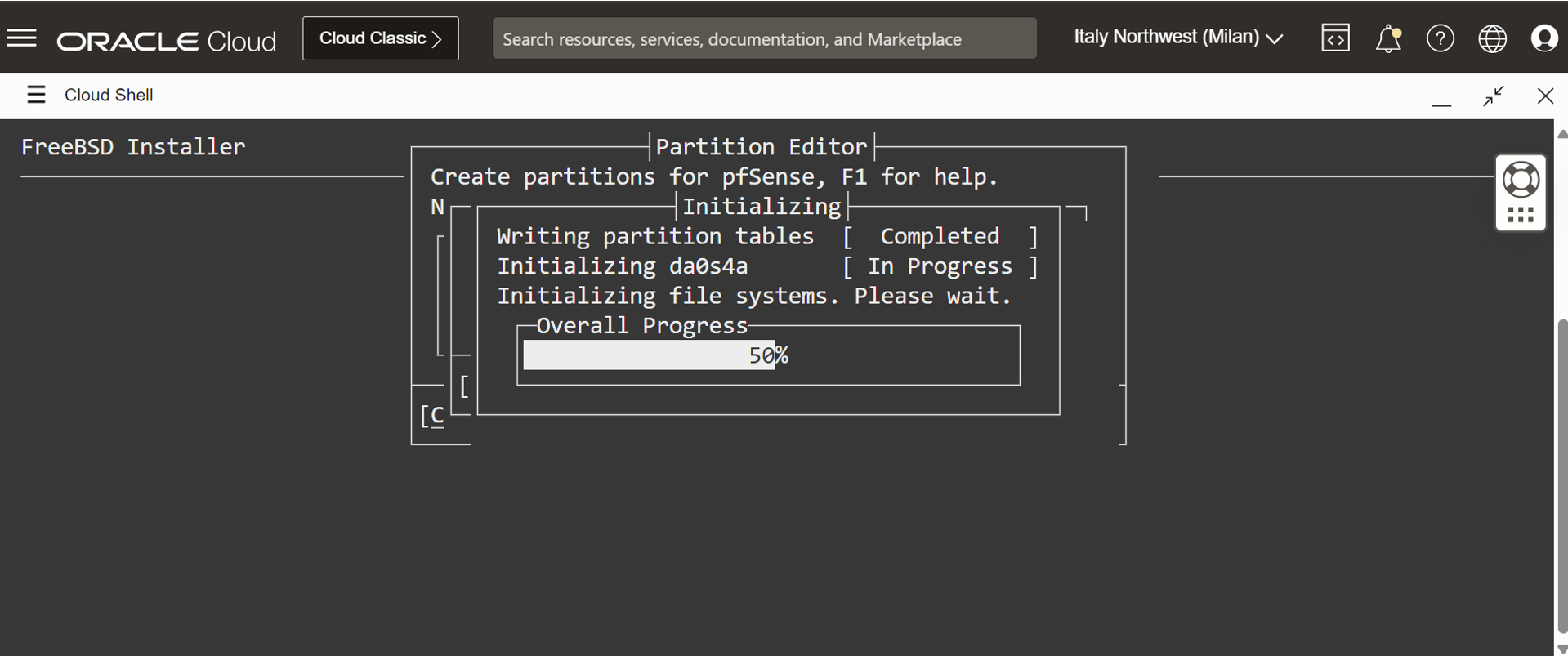This screenshot has width=1568, height=656.
Task: Change language with globe icon
Action: (x=1492, y=38)
